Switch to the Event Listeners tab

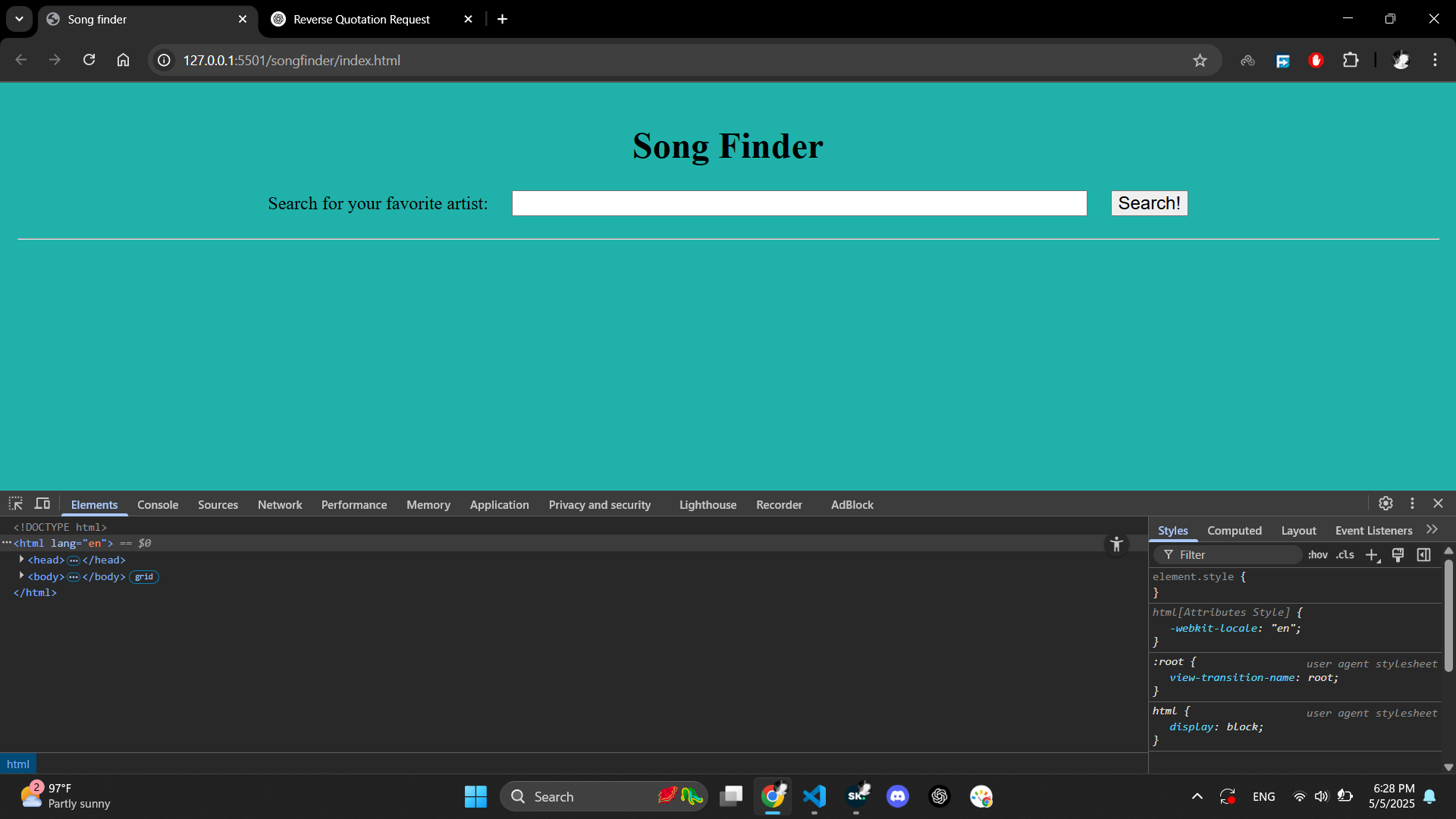pyautogui.click(x=1373, y=531)
